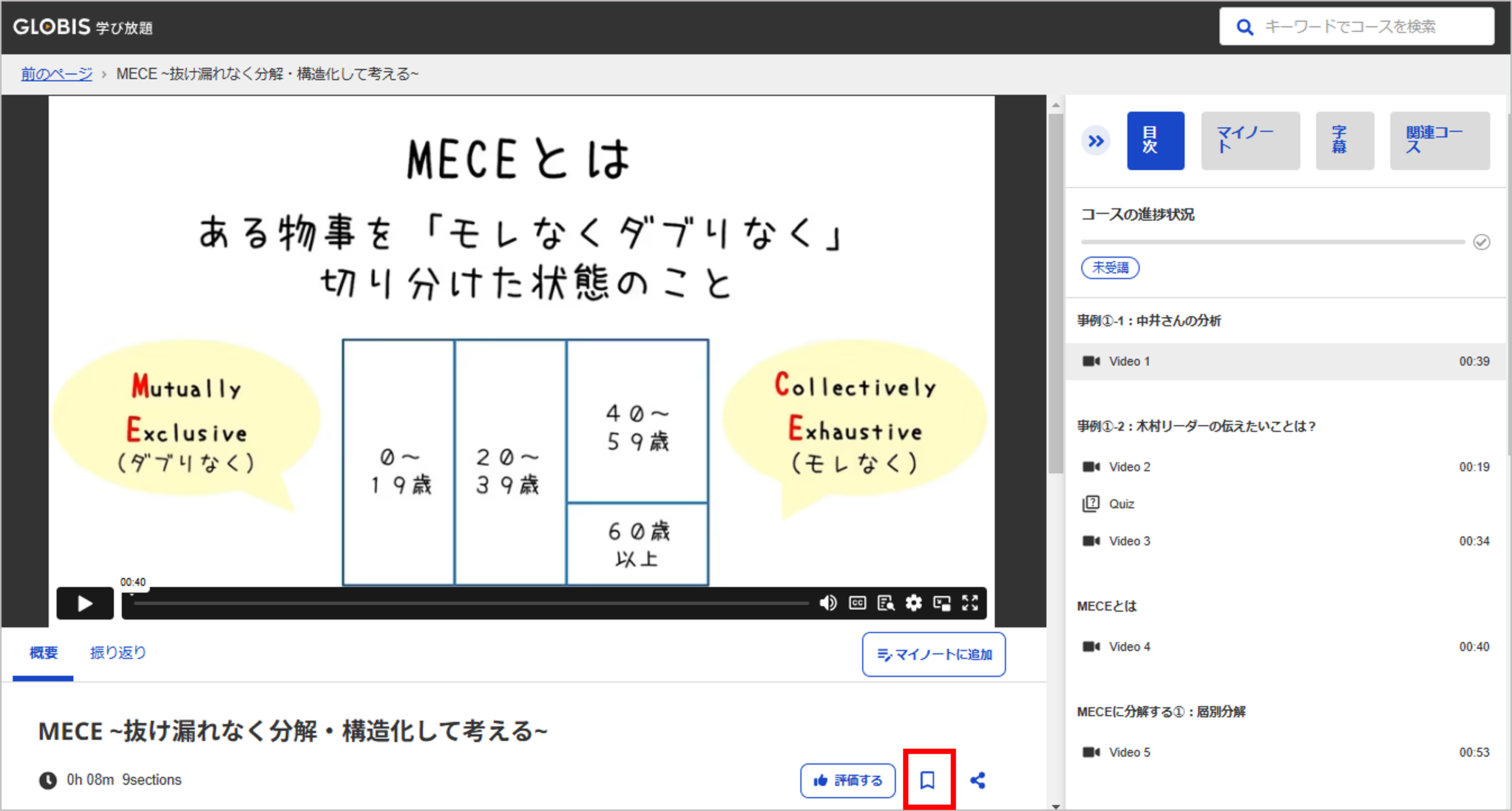Mute the video volume speaker icon

tap(828, 603)
